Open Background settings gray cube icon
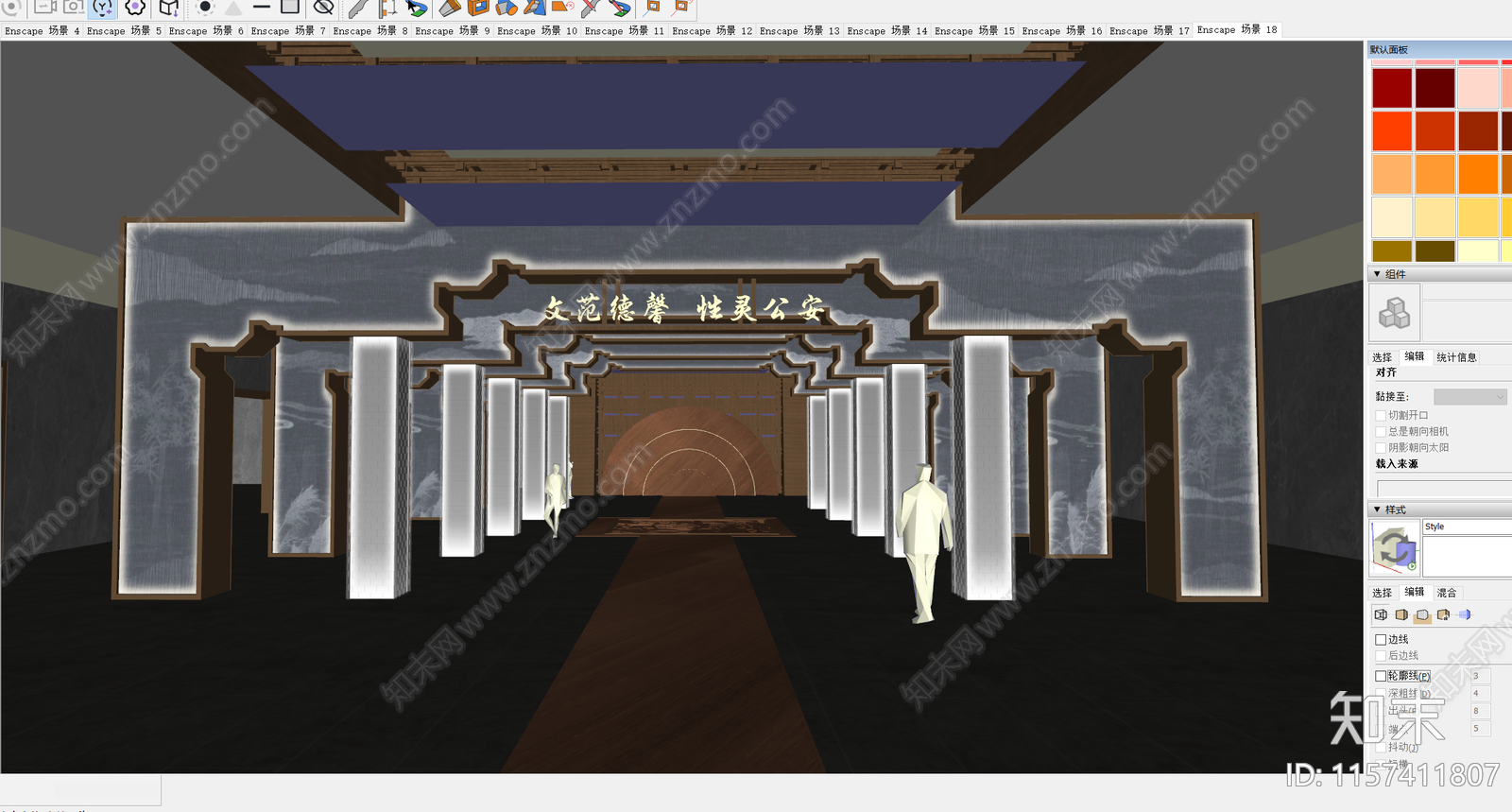Image resolution: width=1512 pixels, height=812 pixels. click(1422, 615)
